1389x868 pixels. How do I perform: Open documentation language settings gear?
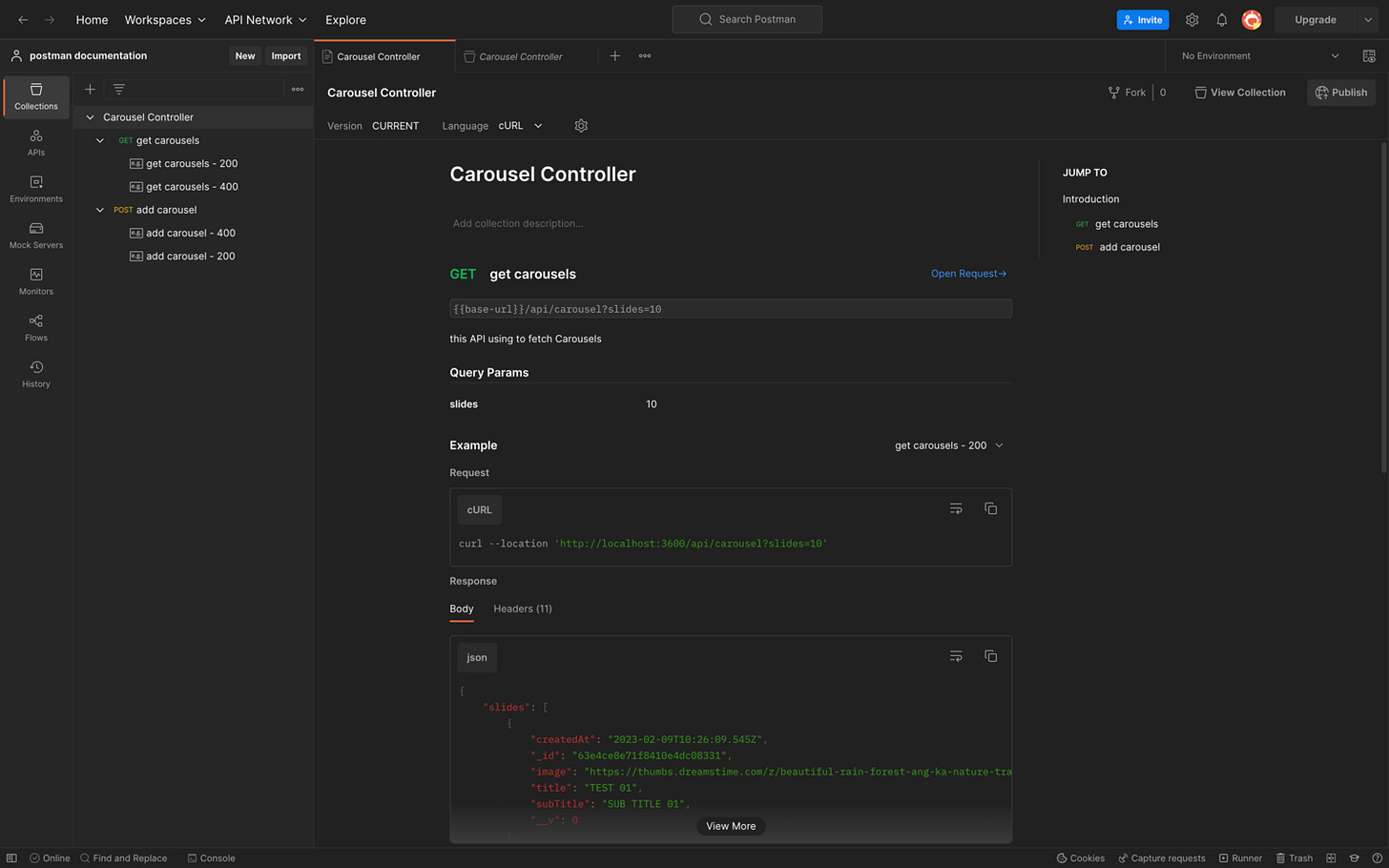coord(581,125)
